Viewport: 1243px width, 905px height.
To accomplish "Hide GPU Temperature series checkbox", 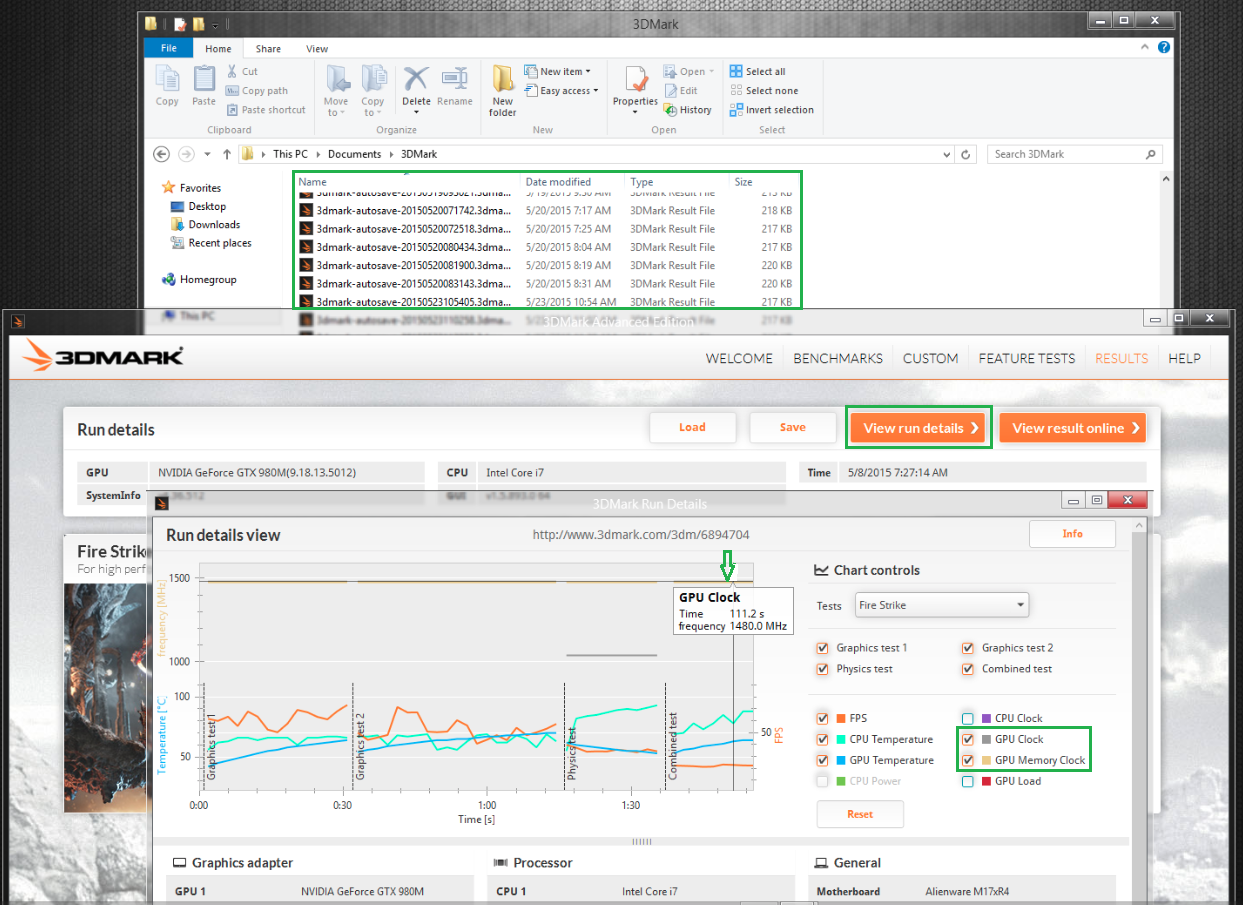I will pos(823,760).
